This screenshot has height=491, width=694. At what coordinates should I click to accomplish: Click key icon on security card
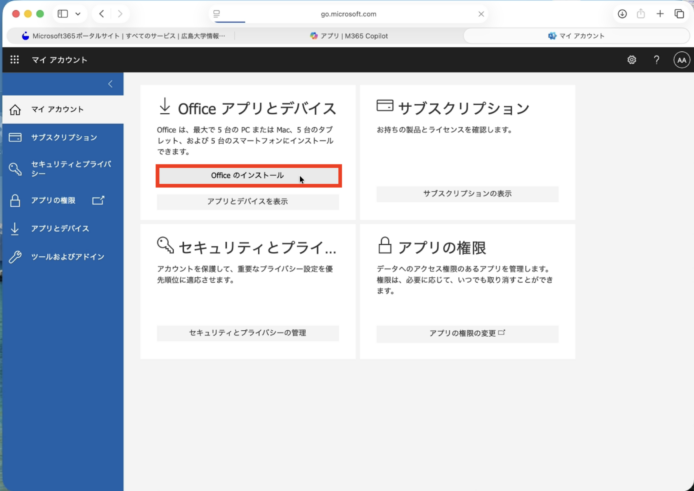pyautogui.click(x=165, y=245)
